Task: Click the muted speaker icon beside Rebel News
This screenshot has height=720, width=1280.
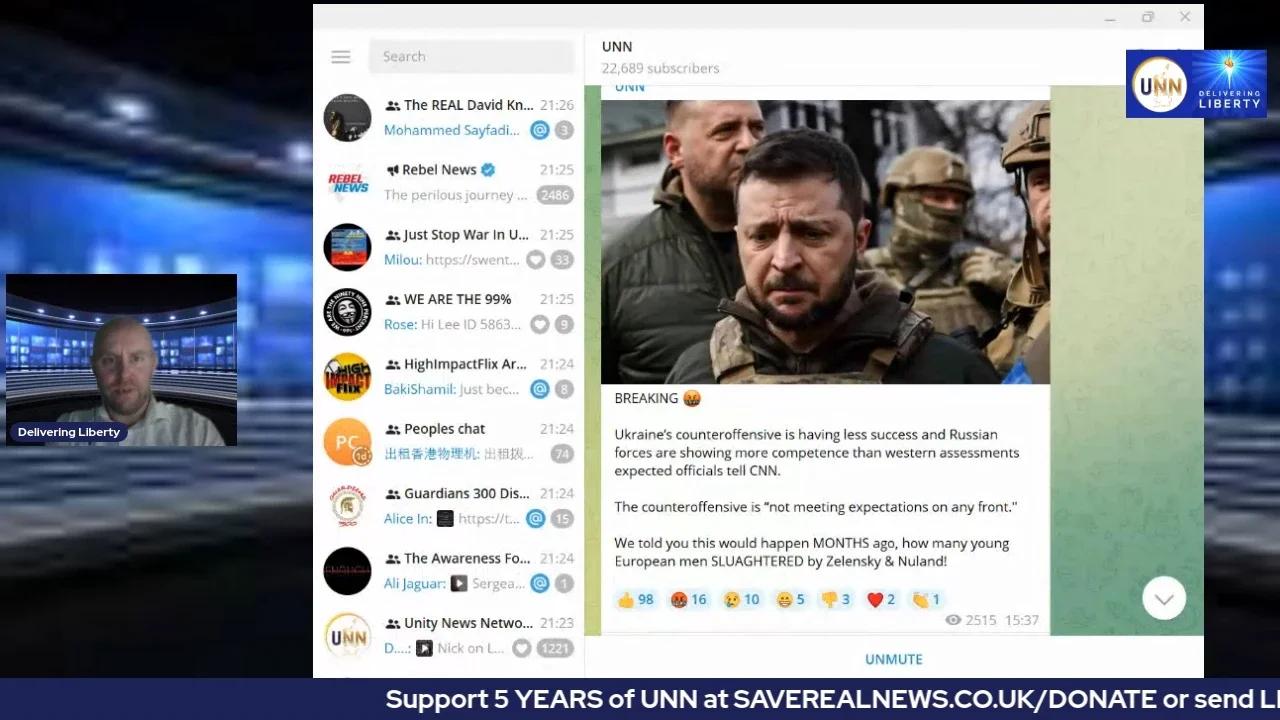Action: (x=395, y=169)
